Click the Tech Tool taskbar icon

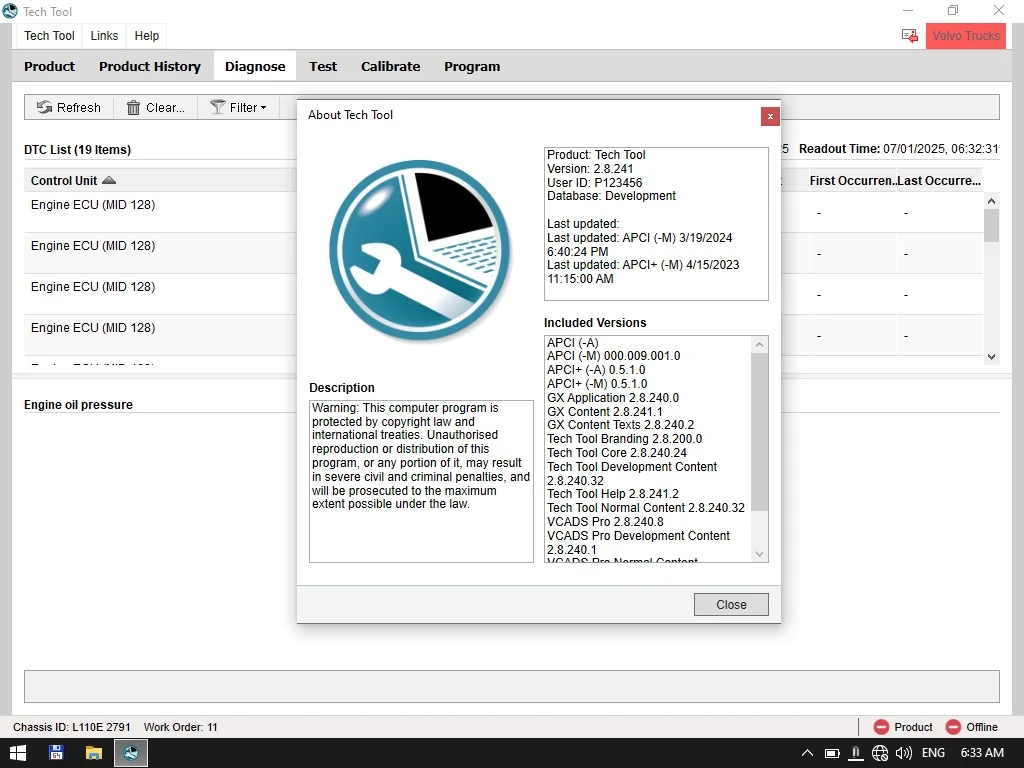click(x=131, y=753)
